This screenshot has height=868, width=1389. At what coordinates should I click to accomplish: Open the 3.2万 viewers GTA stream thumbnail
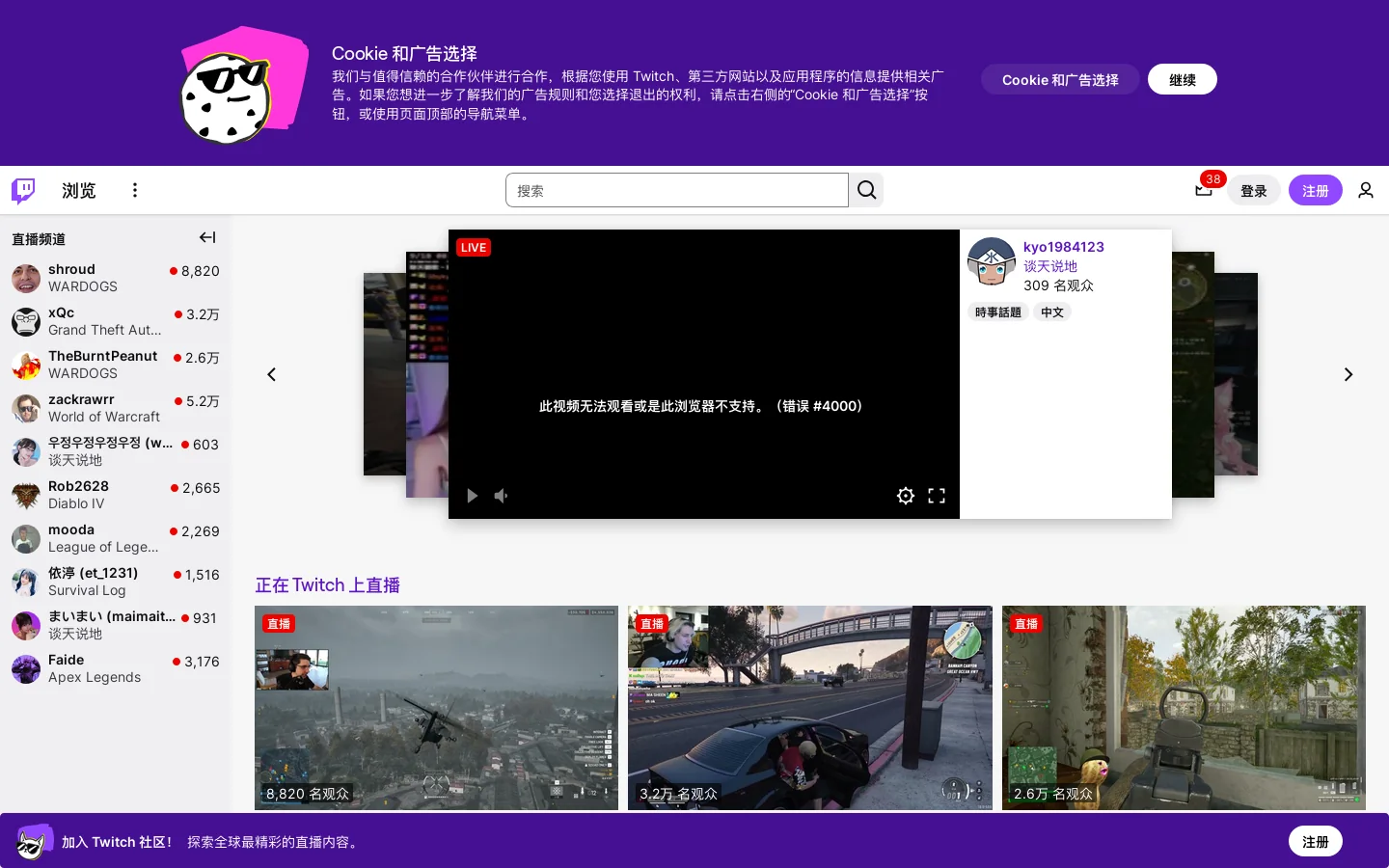click(x=809, y=708)
